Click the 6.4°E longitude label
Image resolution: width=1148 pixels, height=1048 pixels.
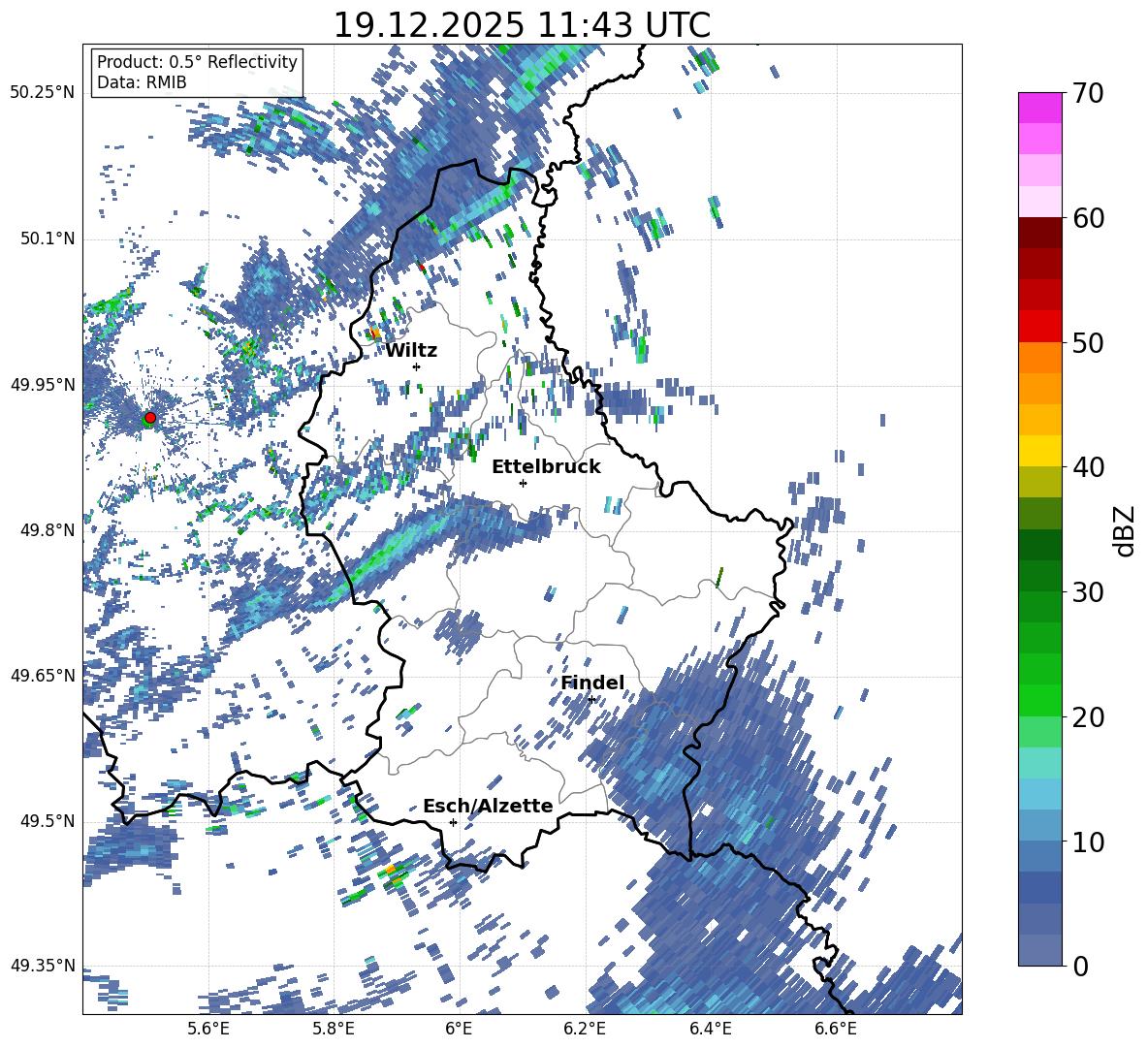710,1029
